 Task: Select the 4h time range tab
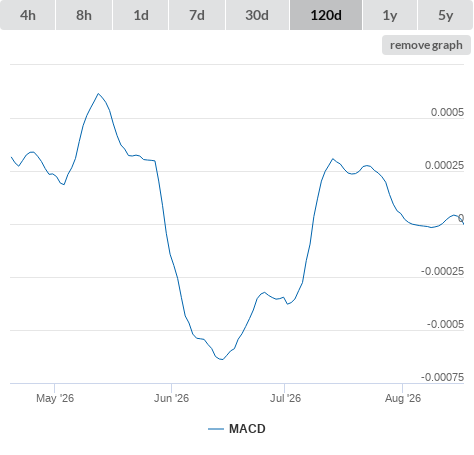[28, 15]
